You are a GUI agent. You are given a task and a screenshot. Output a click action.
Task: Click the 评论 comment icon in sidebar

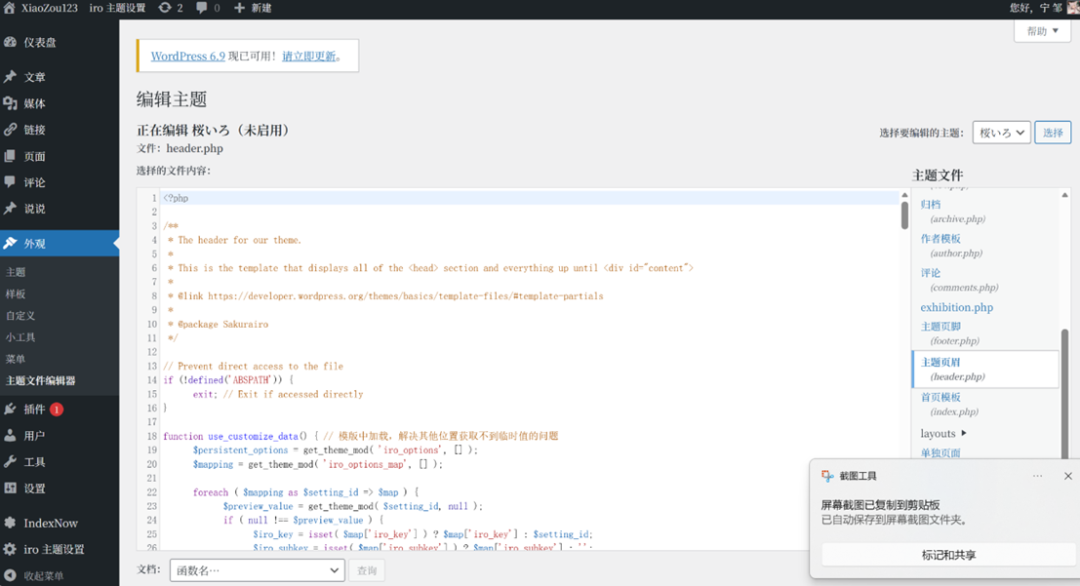(10, 182)
